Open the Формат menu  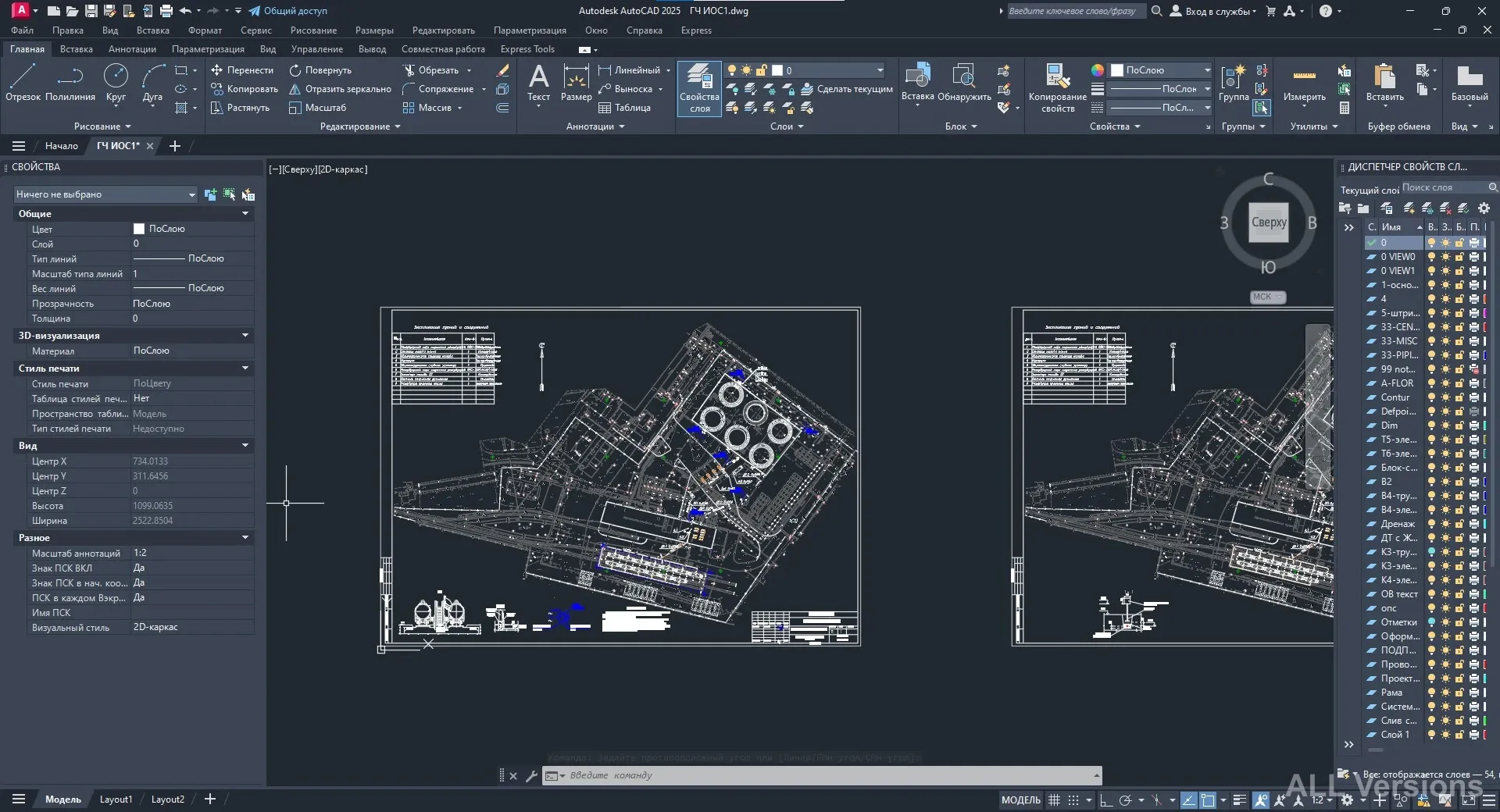[x=205, y=30]
